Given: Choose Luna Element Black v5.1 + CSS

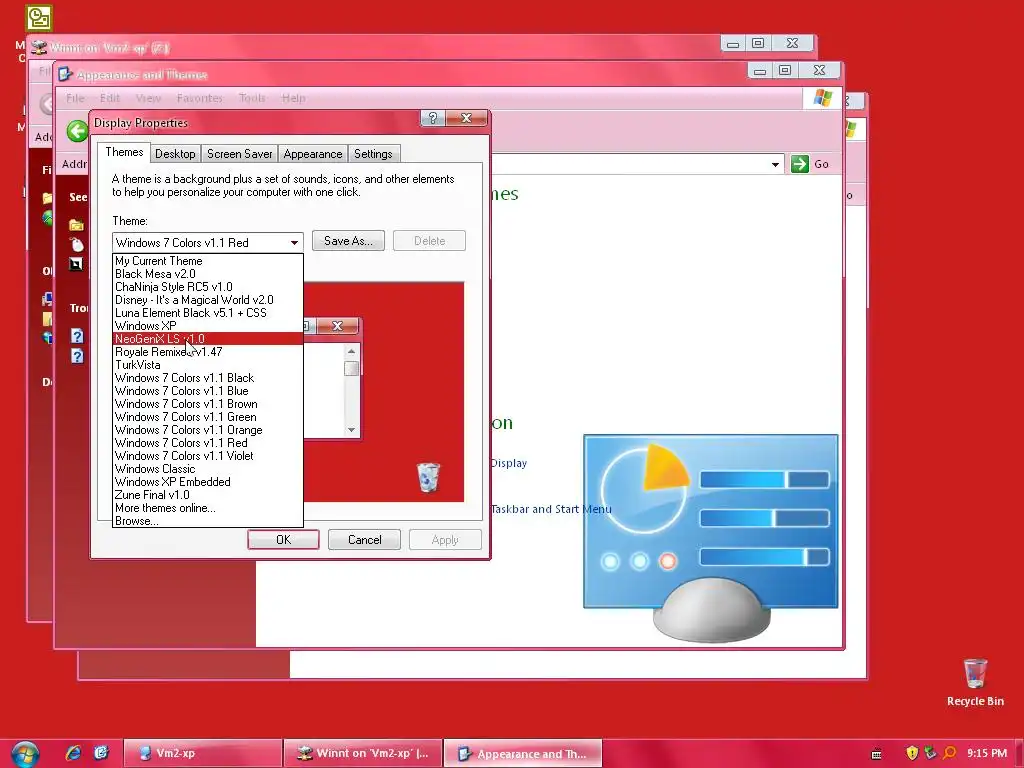Looking at the screenshot, I should 208,313.
